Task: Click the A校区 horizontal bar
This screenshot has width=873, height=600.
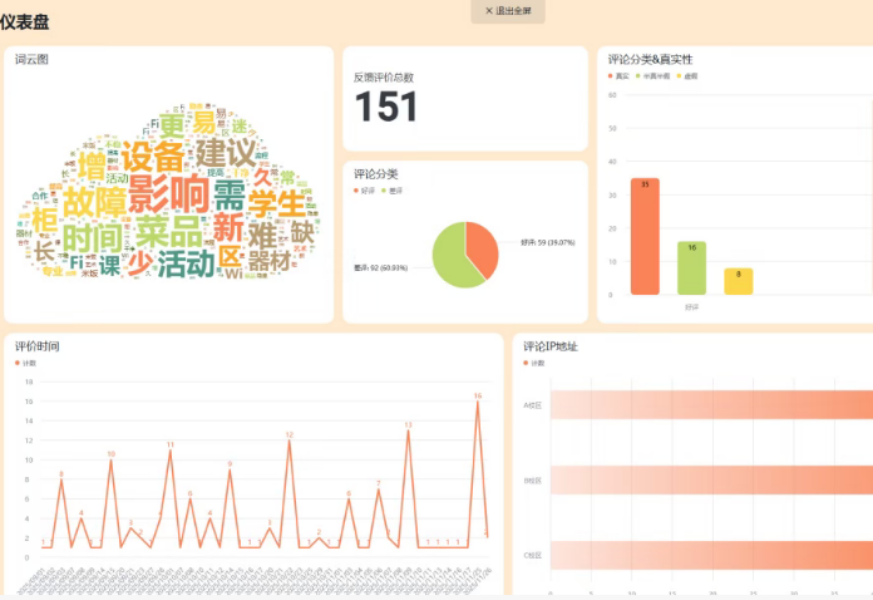Action: click(710, 405)
